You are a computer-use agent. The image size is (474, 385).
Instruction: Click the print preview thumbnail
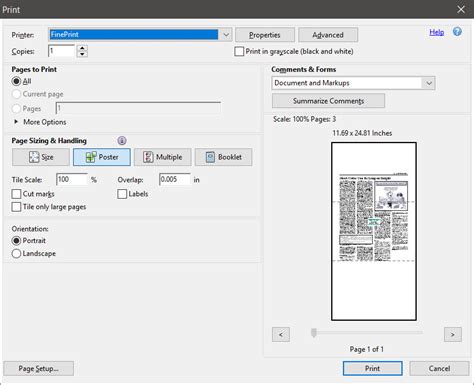click(374, 231)
